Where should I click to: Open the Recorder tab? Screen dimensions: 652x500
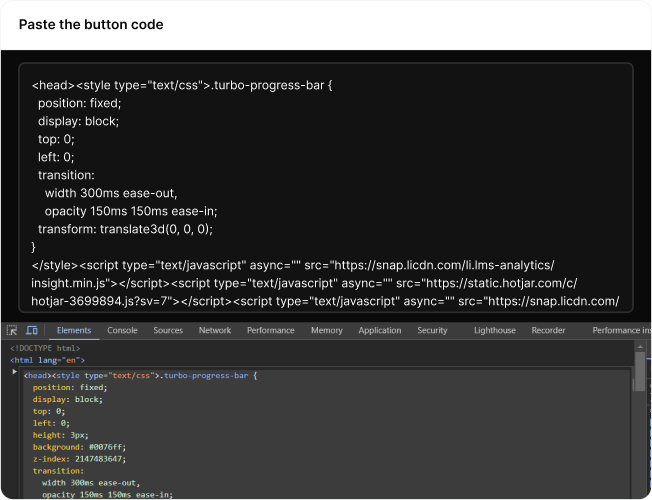(x=548, y=331)
